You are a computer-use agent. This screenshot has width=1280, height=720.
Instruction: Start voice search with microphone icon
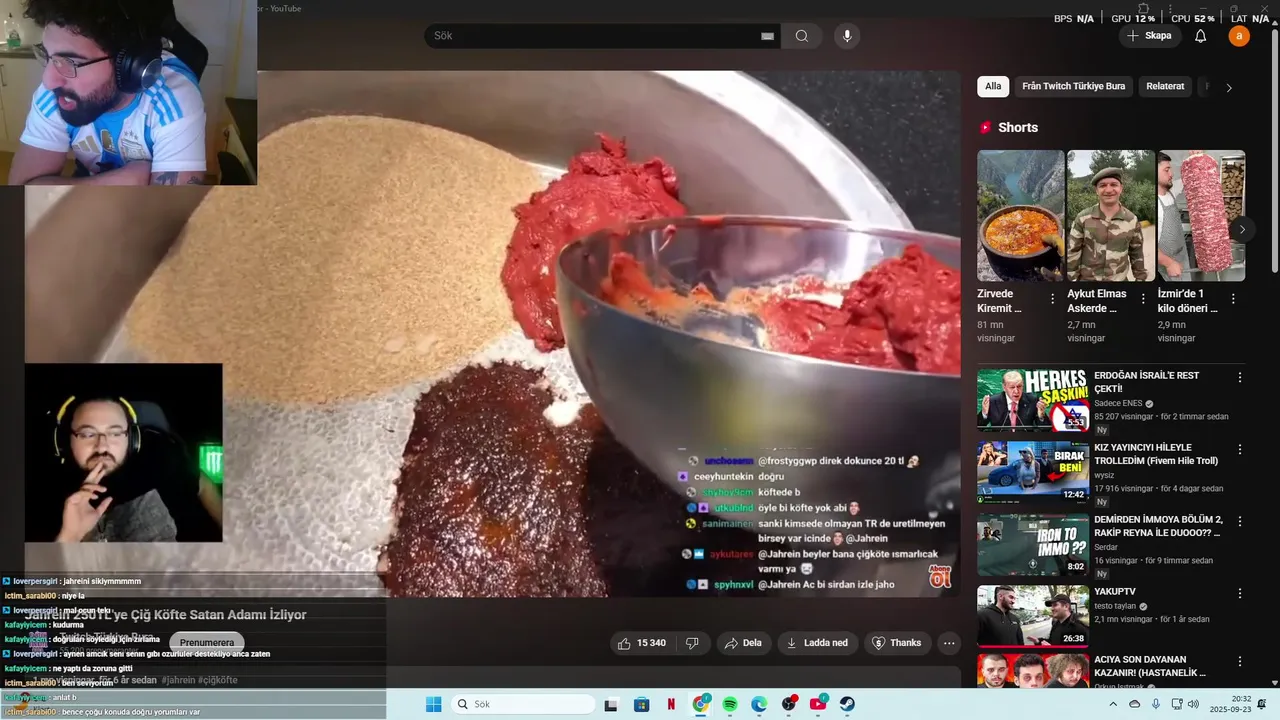point(847,36)
